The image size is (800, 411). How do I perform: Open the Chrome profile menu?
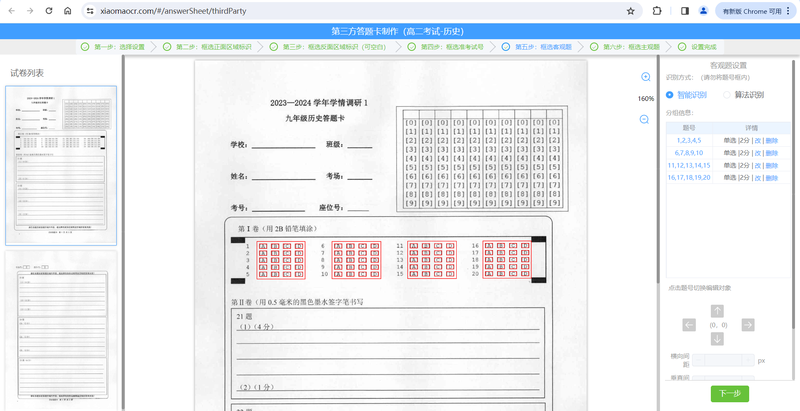tap(704, 11)
